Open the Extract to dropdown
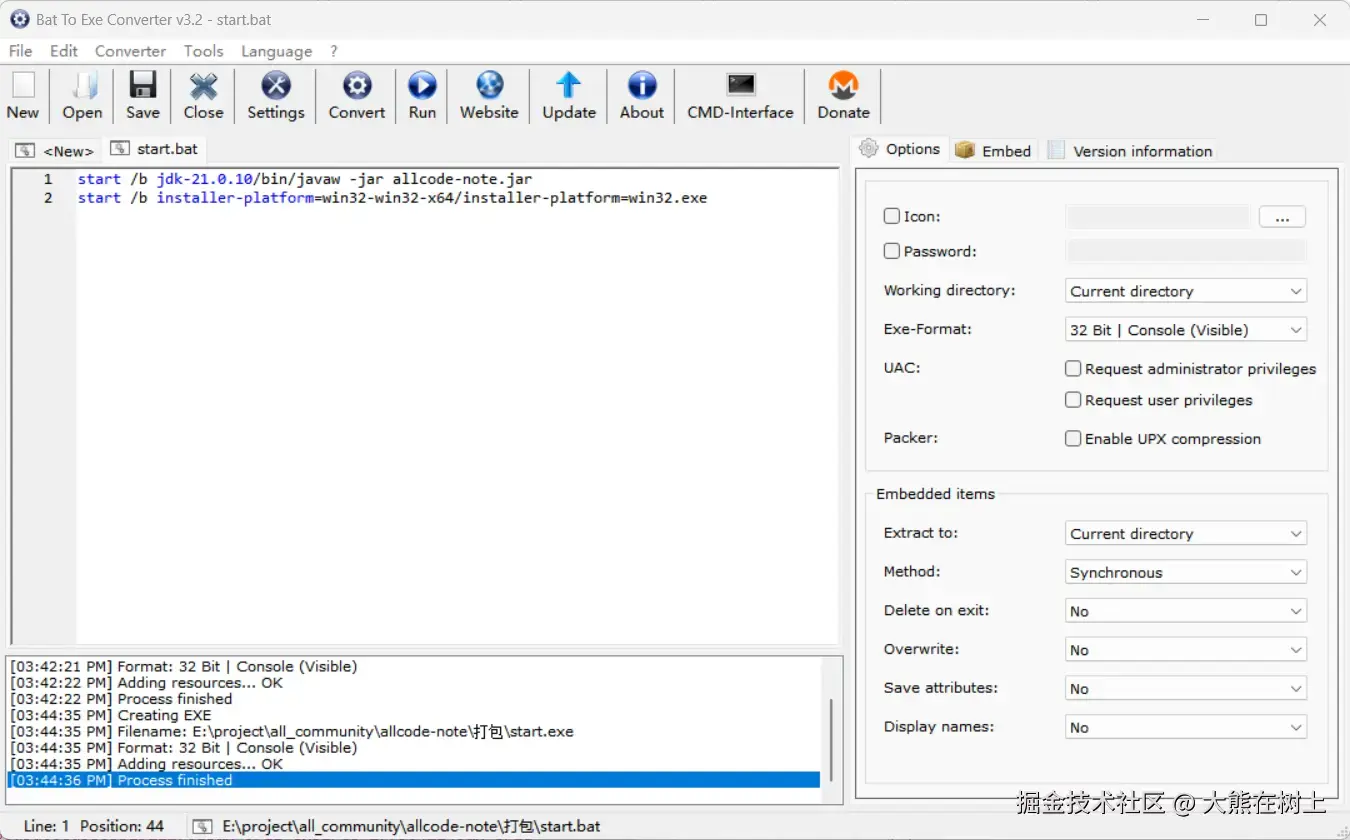 click(x=1186, y=533)
